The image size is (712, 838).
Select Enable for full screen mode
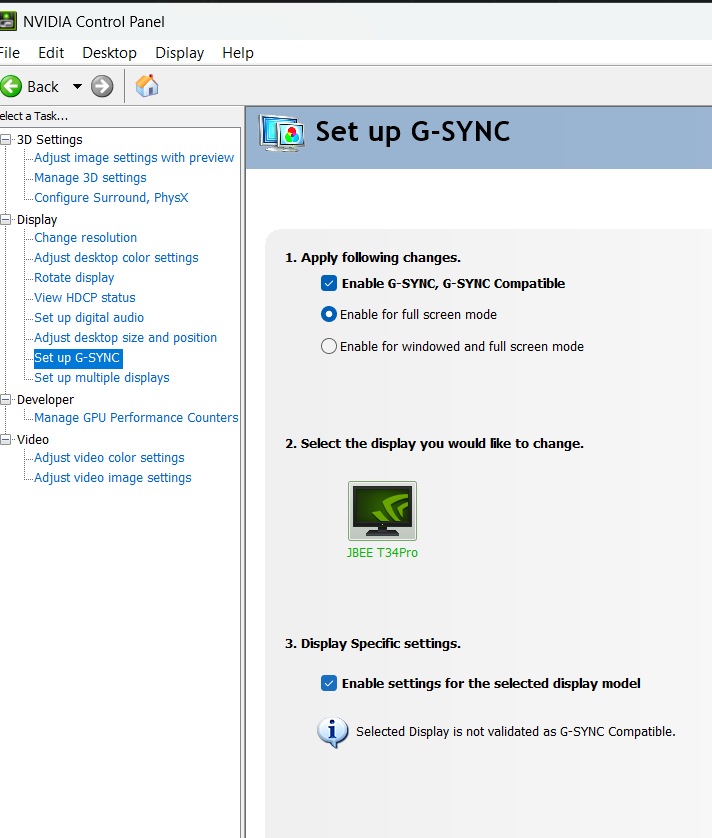pos(329,314)
